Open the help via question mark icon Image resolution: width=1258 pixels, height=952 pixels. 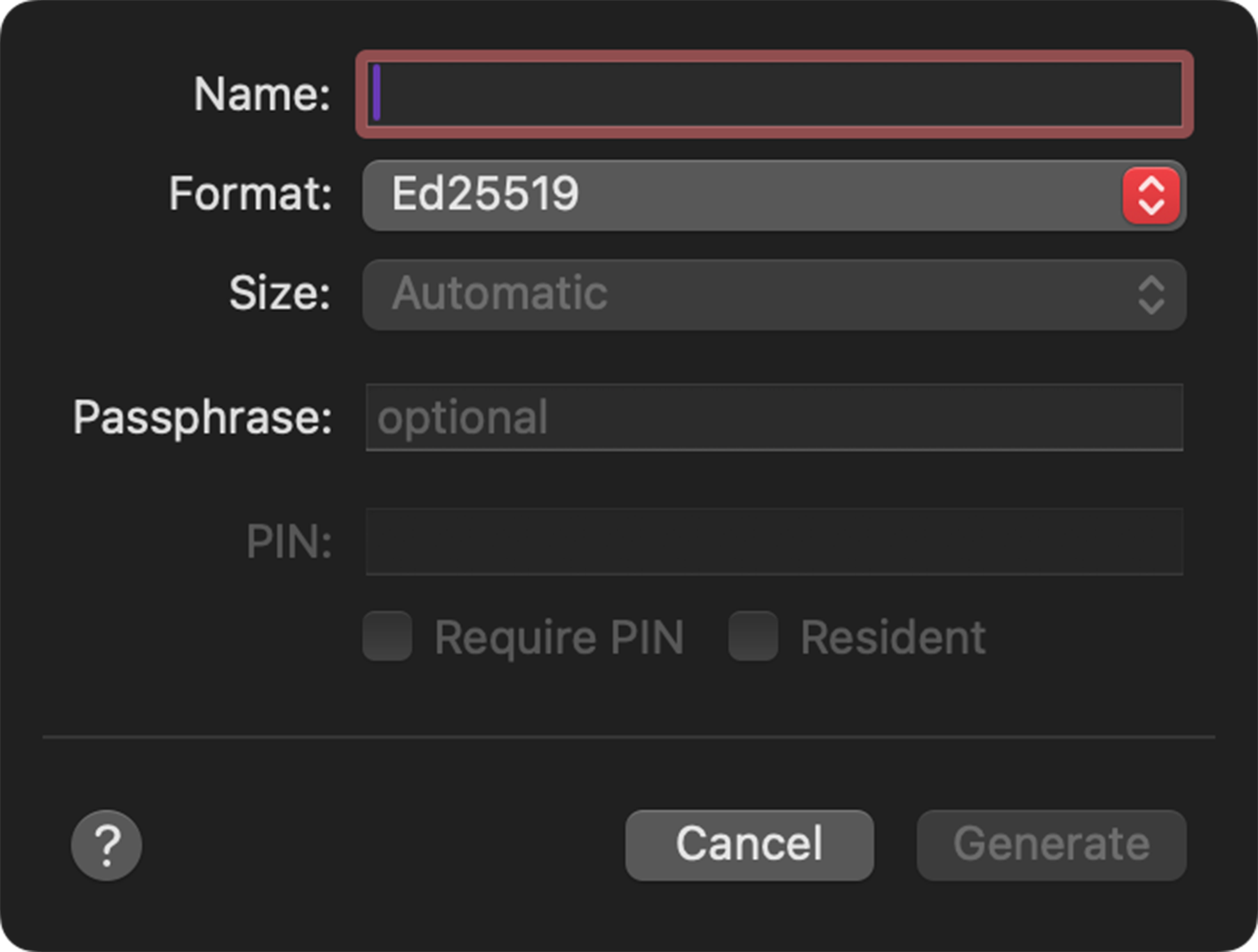pyautogui.click(x=106, y=845)
